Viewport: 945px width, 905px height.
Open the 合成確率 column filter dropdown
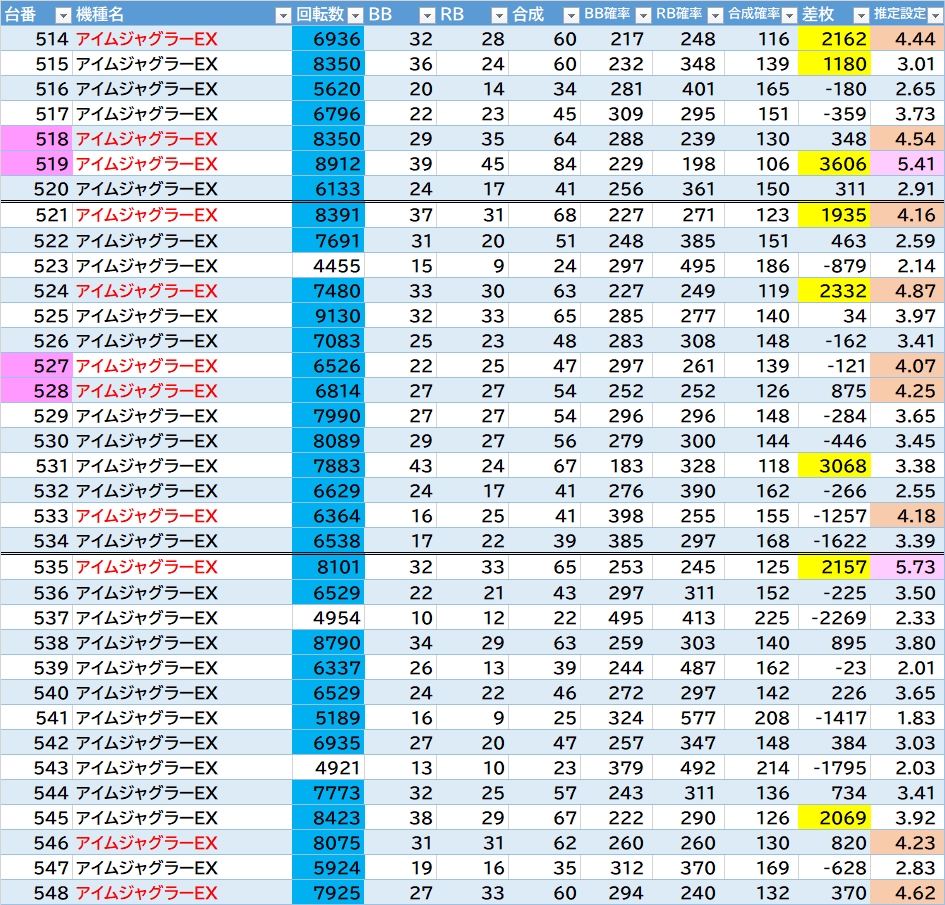click(788, 15)
